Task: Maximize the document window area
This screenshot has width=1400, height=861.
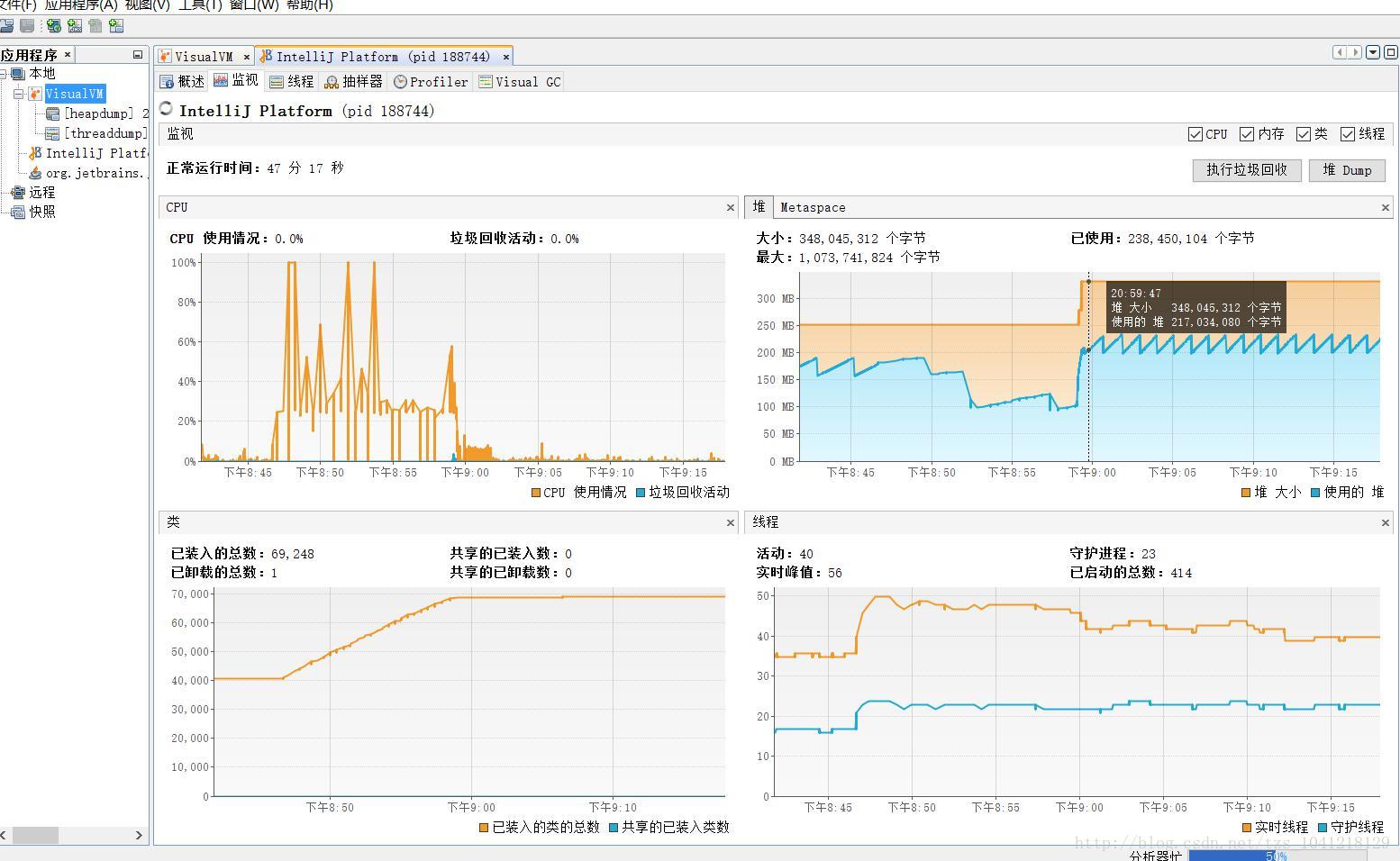Action: point(1391,52)
